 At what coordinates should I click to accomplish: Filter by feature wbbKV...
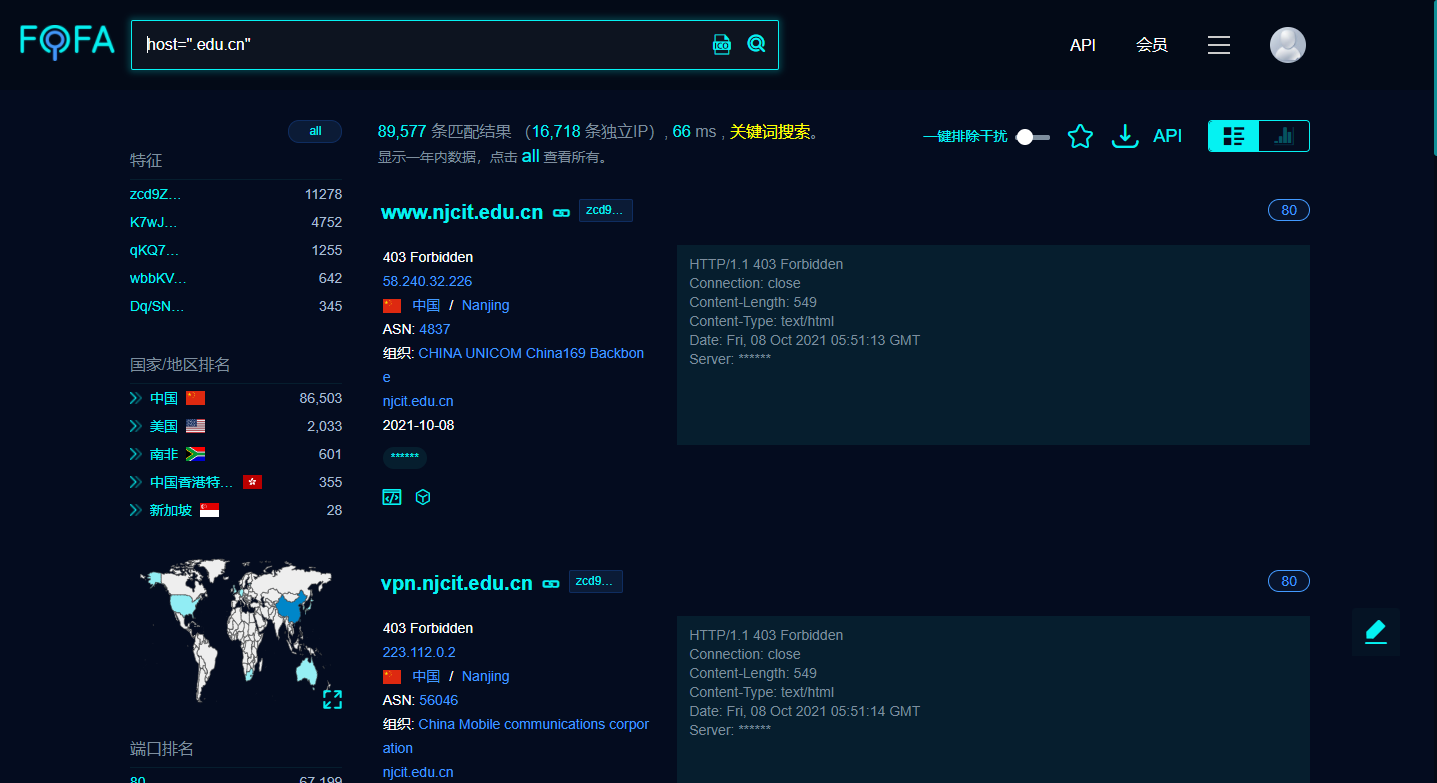pyautogui.click(x=158, y=278)
